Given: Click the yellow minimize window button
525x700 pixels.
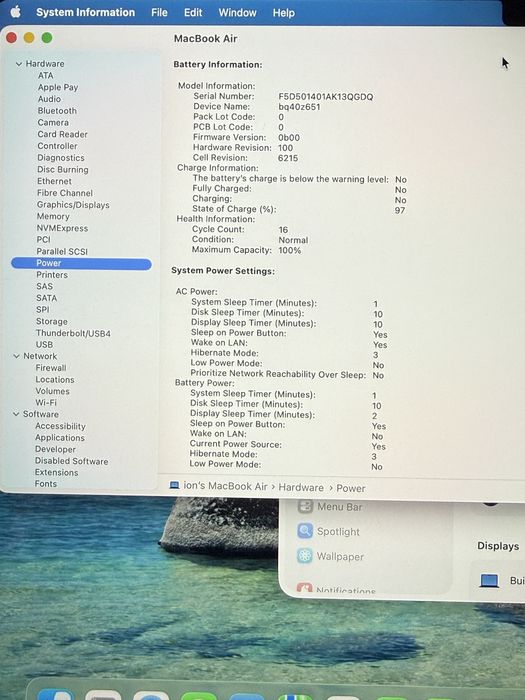Looking at the screenshot, I should point(29,38).
